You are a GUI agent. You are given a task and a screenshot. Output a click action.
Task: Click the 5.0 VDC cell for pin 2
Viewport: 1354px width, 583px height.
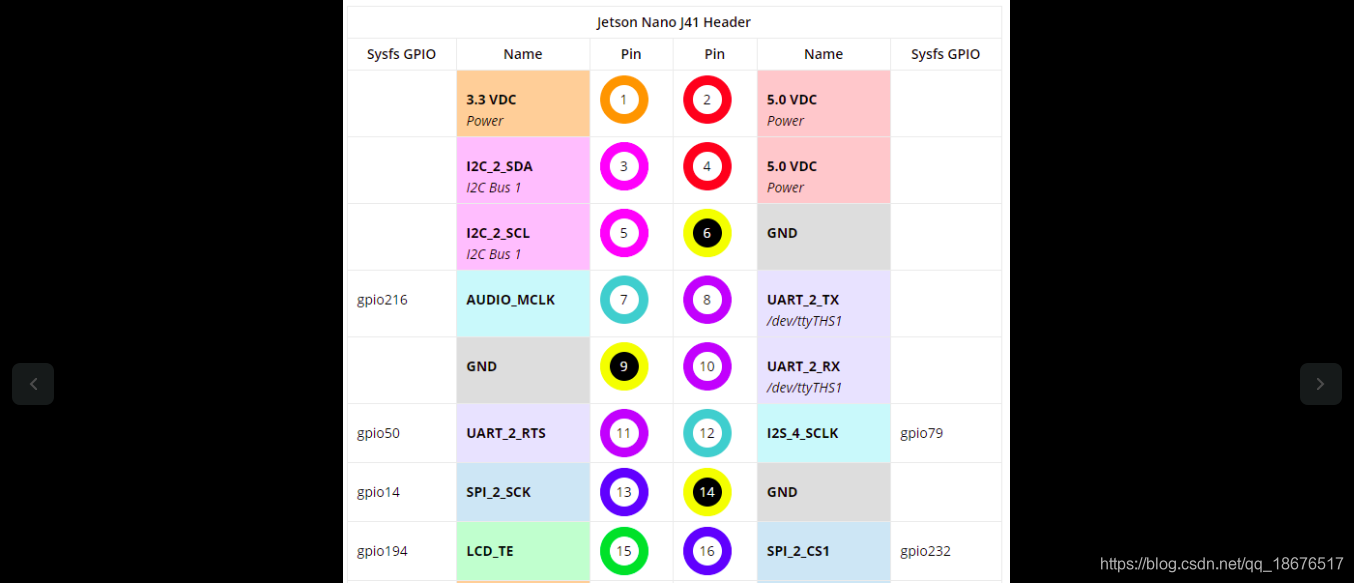click(824, 104)
